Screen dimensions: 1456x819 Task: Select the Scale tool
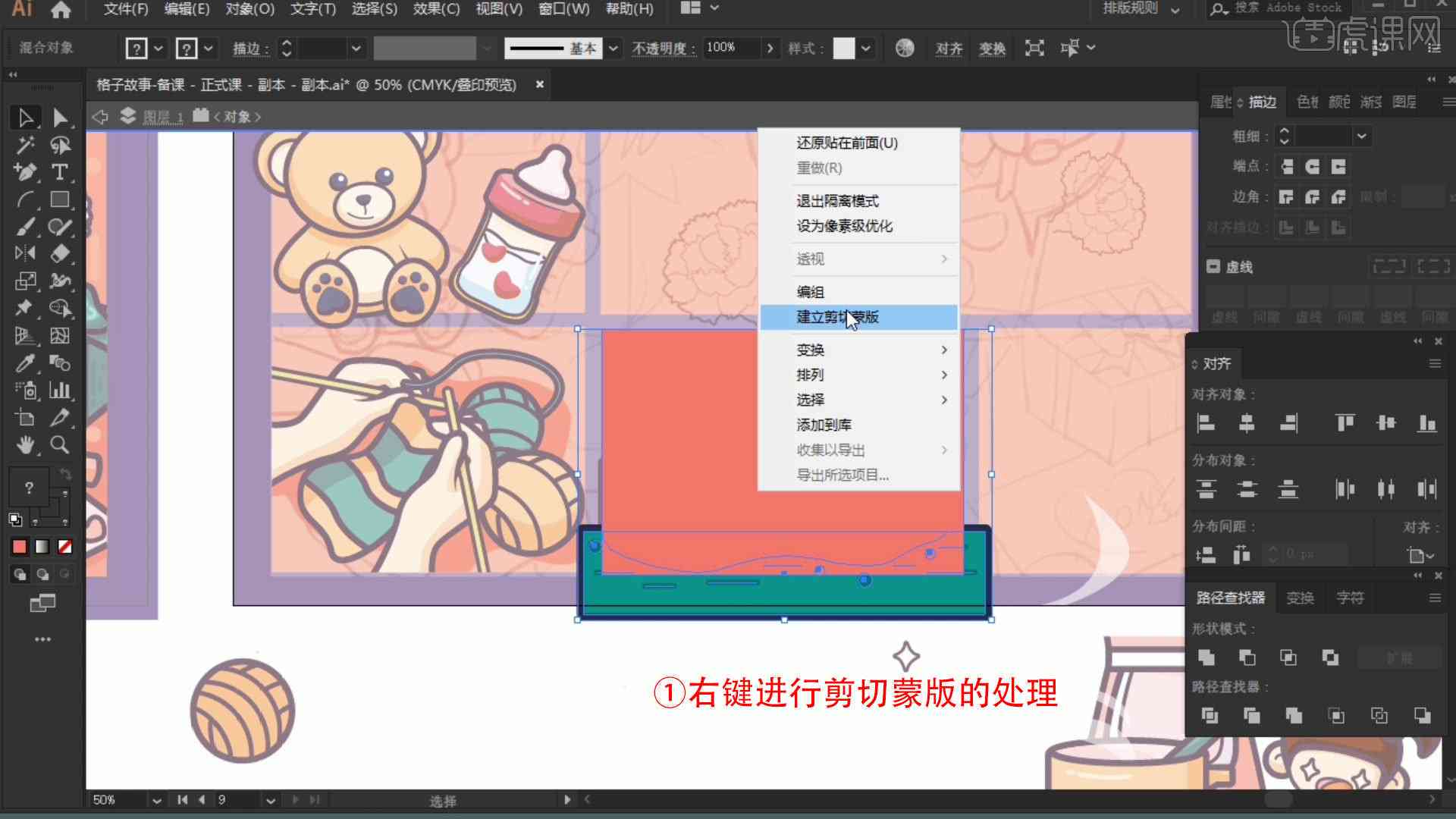tap(25, 281)
